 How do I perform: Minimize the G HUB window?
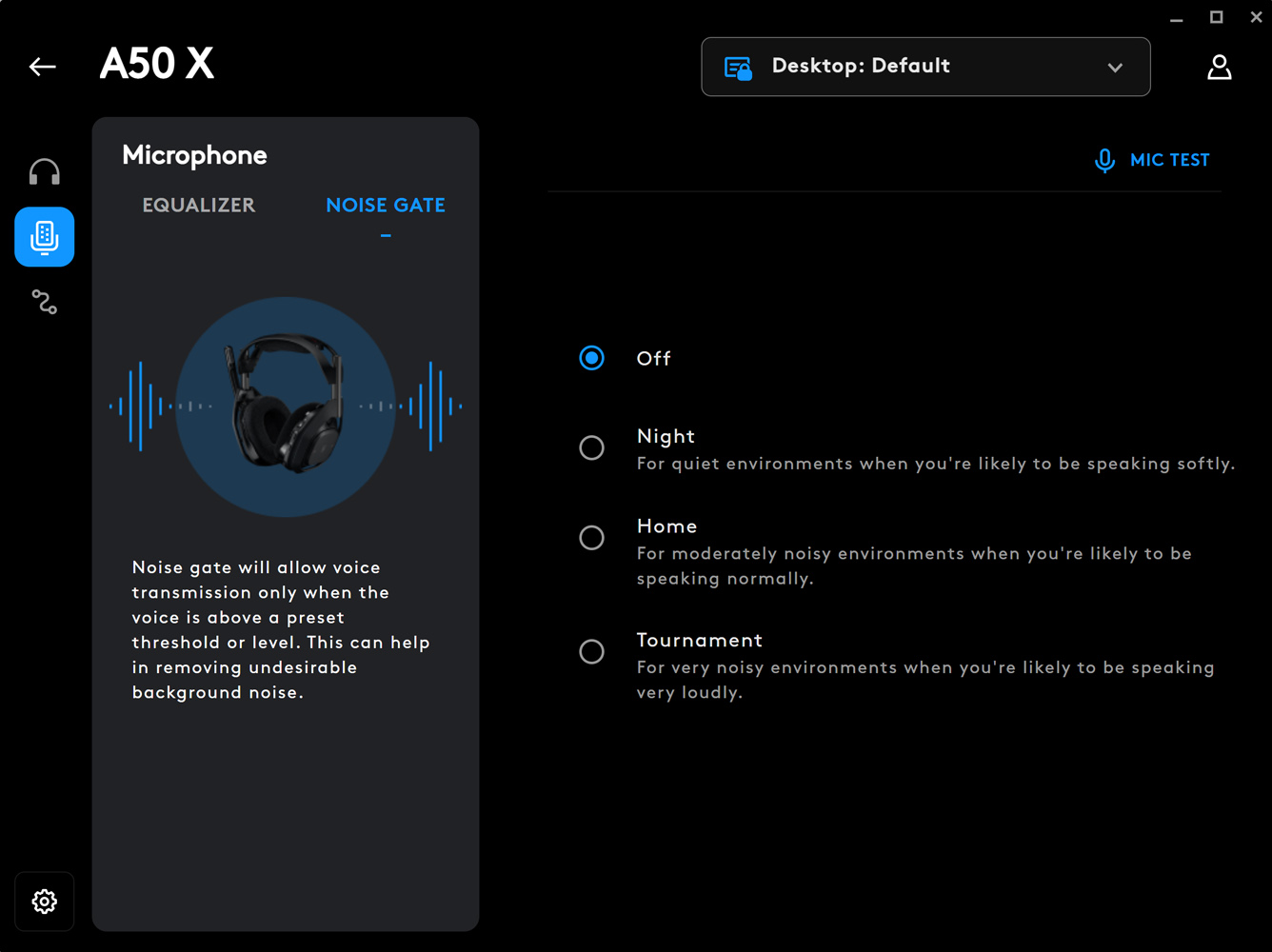coord(1177,18)
